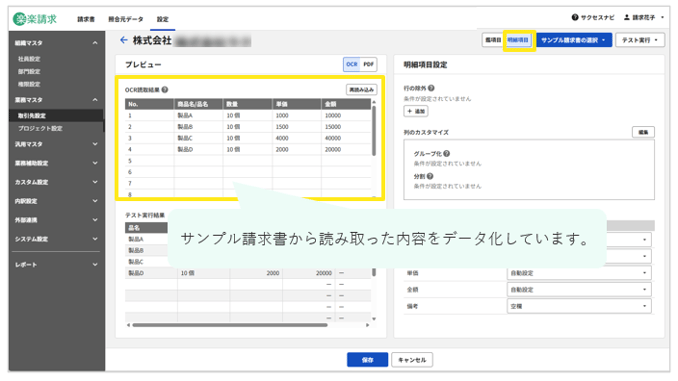Open the テスト実行 dropdown
This screenshot has width=678, height=381.
pyautogui.click(x=640, y=40)
